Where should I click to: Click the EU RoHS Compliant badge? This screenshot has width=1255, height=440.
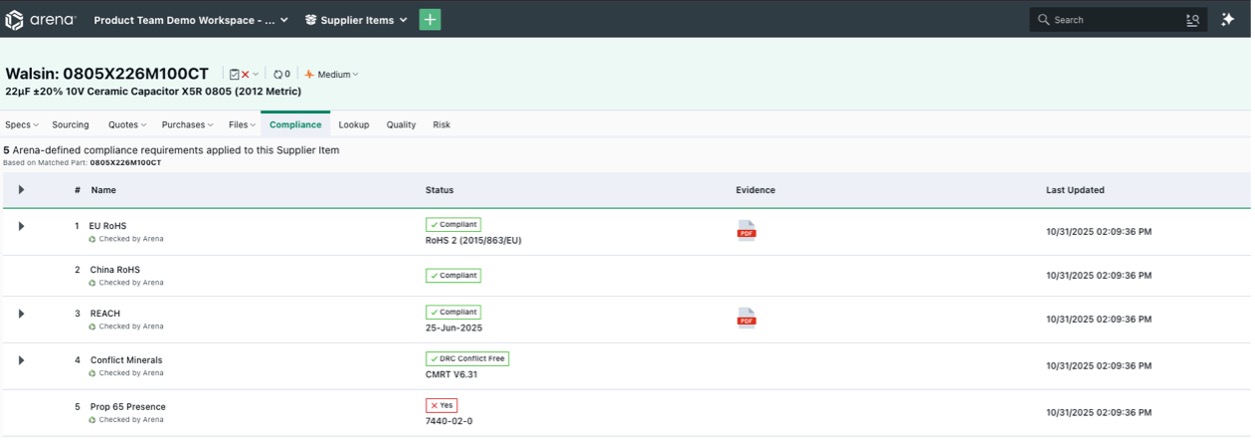click(x=453, y=225)
